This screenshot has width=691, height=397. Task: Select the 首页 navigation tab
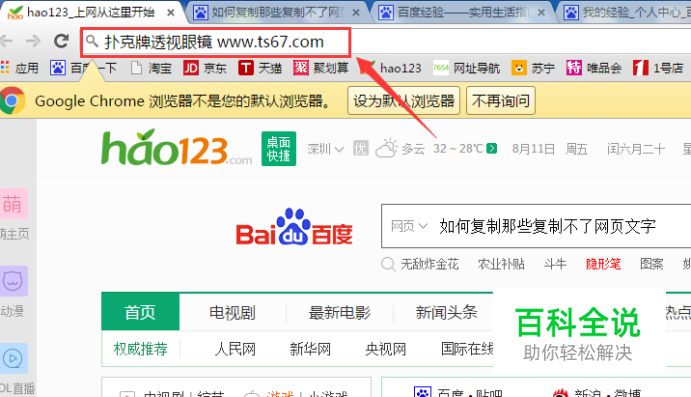tap(140, 312)
